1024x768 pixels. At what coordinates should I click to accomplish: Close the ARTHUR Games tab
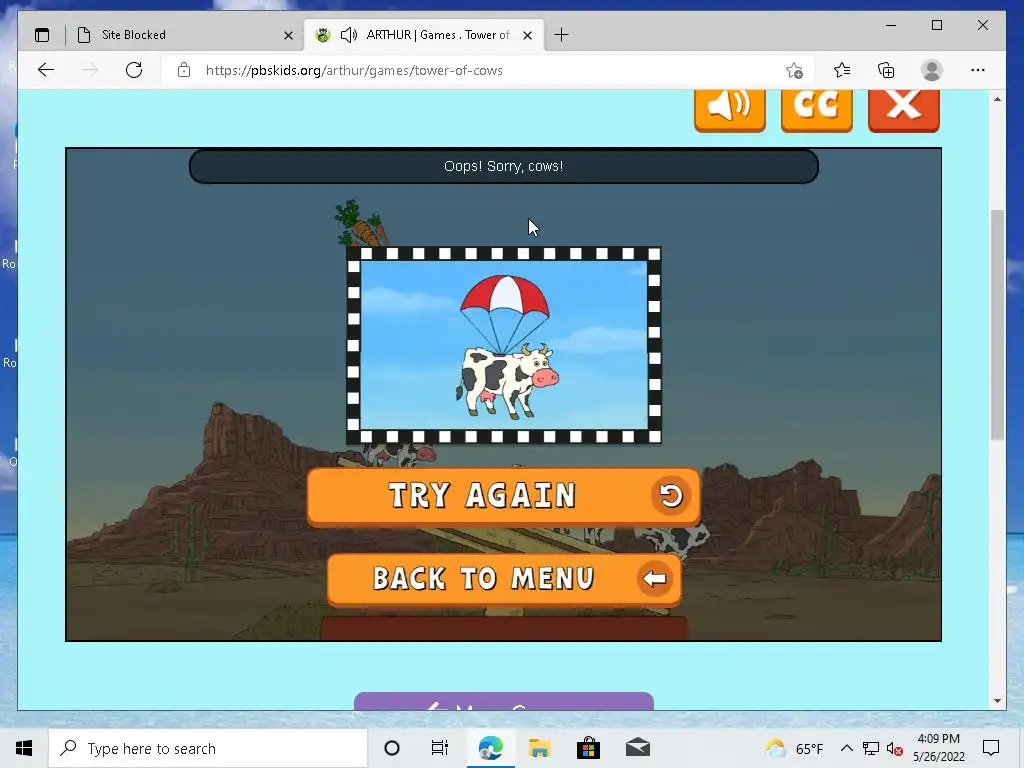click(x=528, y=35)
